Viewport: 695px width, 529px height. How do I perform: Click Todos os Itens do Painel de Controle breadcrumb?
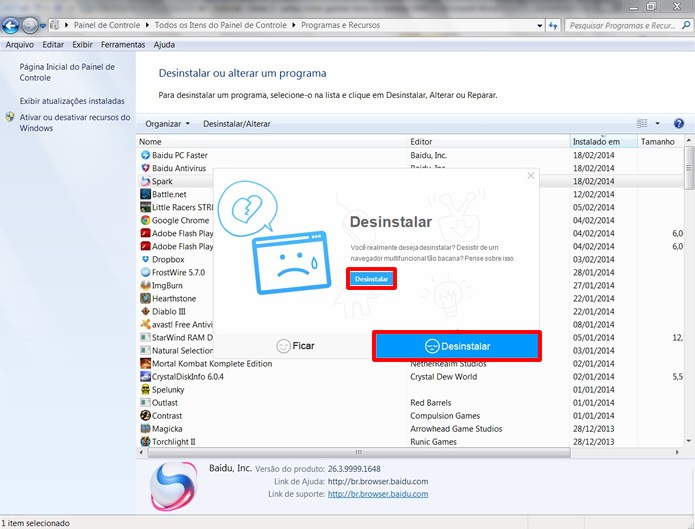(221, 25)
